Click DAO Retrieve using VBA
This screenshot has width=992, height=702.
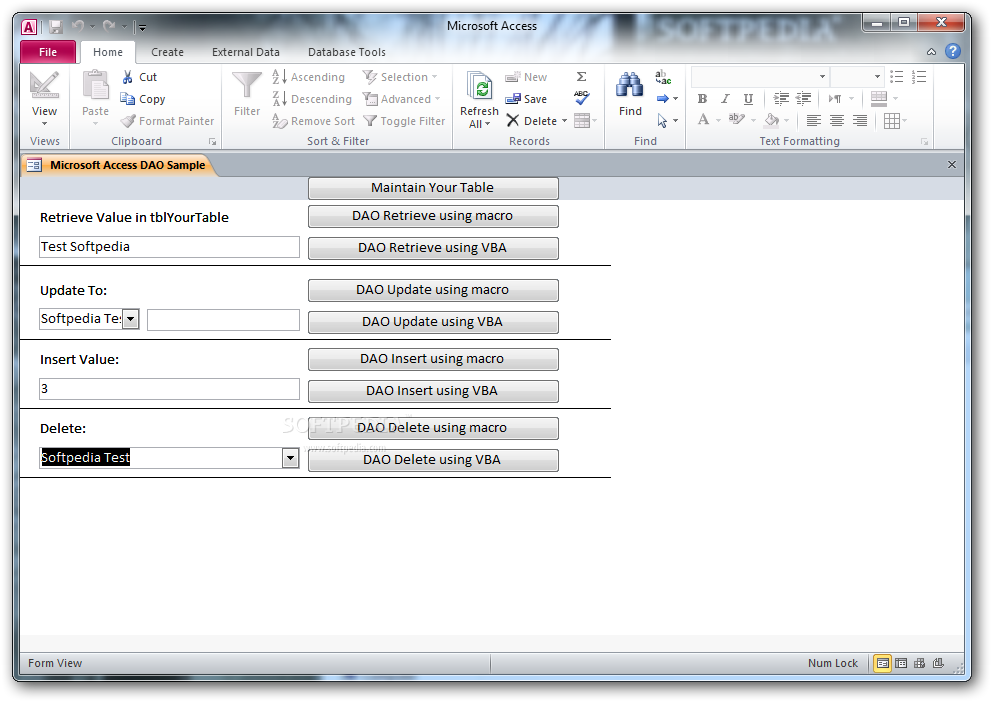[433, 248]
